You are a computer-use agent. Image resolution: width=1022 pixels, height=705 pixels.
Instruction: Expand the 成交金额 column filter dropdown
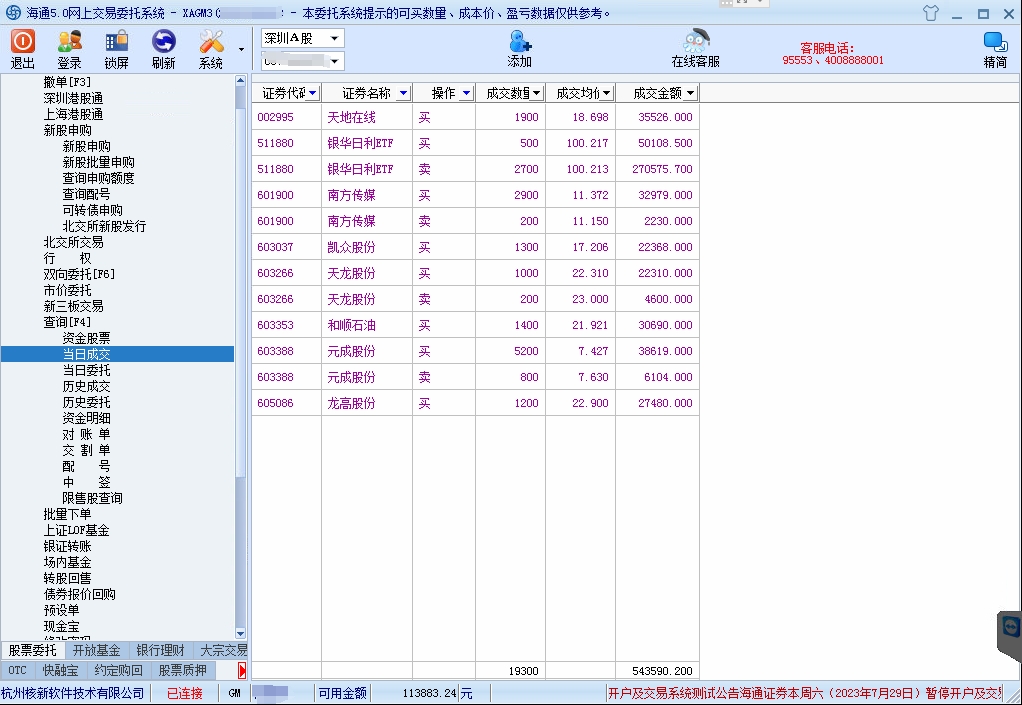pyautogui.click(x=690, y=93)
